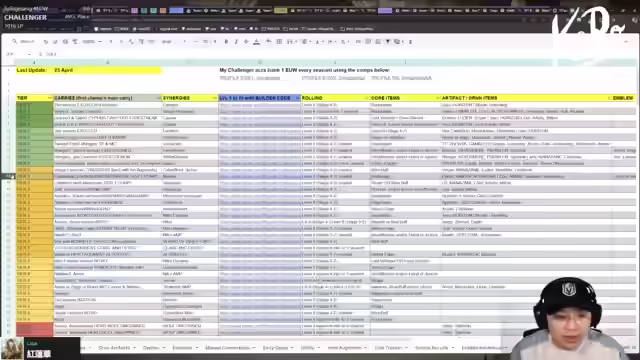The height and width of the screenshot is (360, 640).
Task: Click the cell name box
Action: click(x=18, y=54)
